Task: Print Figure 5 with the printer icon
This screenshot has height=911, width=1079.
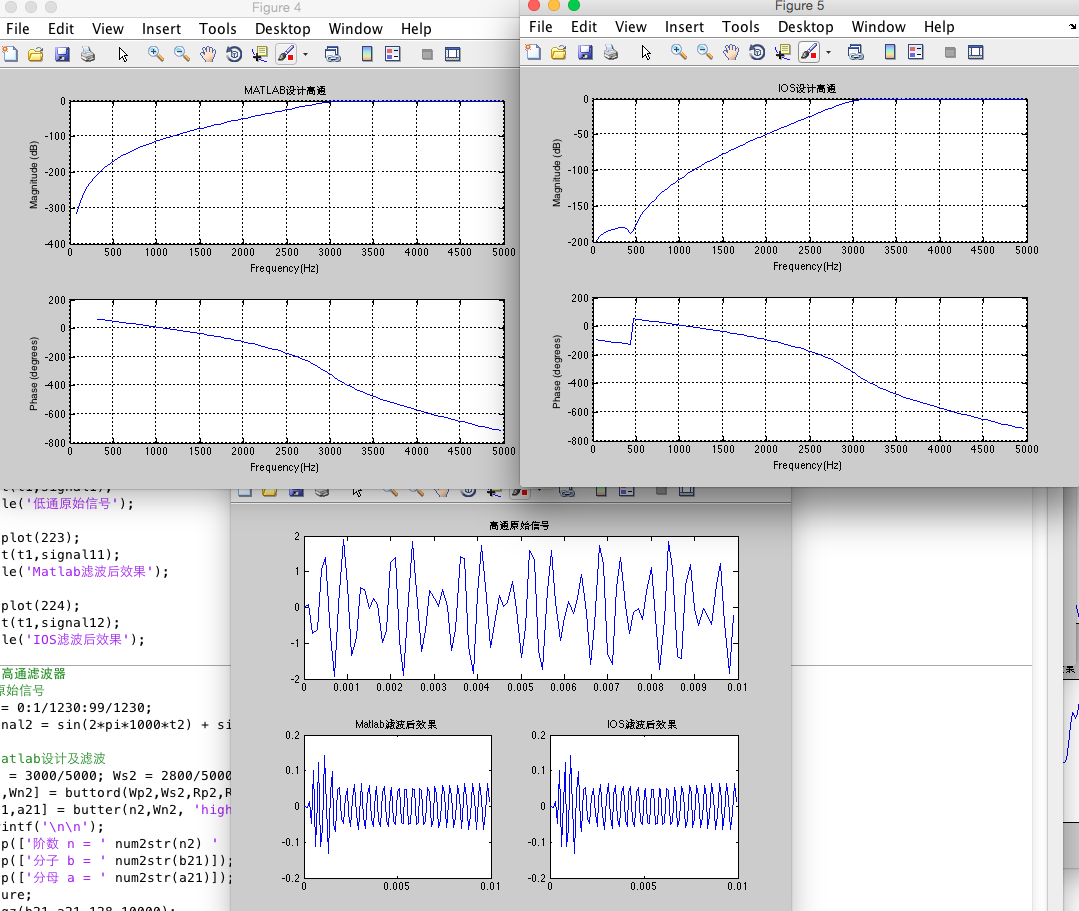Action: pyautogui.click(x=611, y=52)
